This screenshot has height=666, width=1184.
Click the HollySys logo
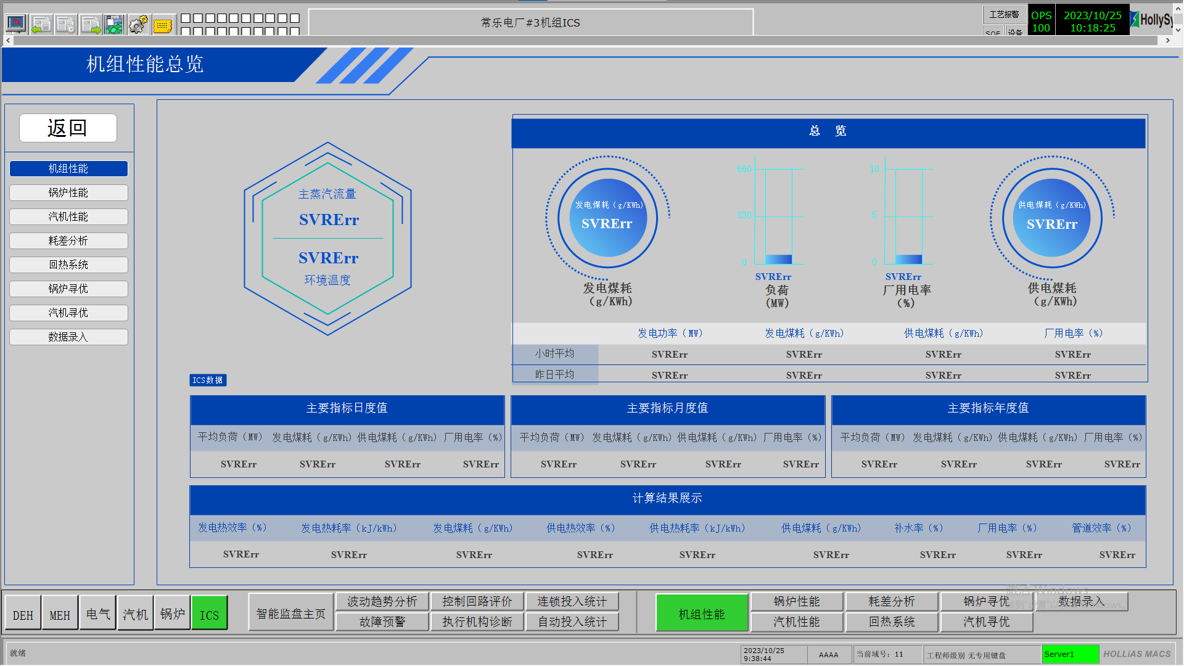click(1155, 19)
